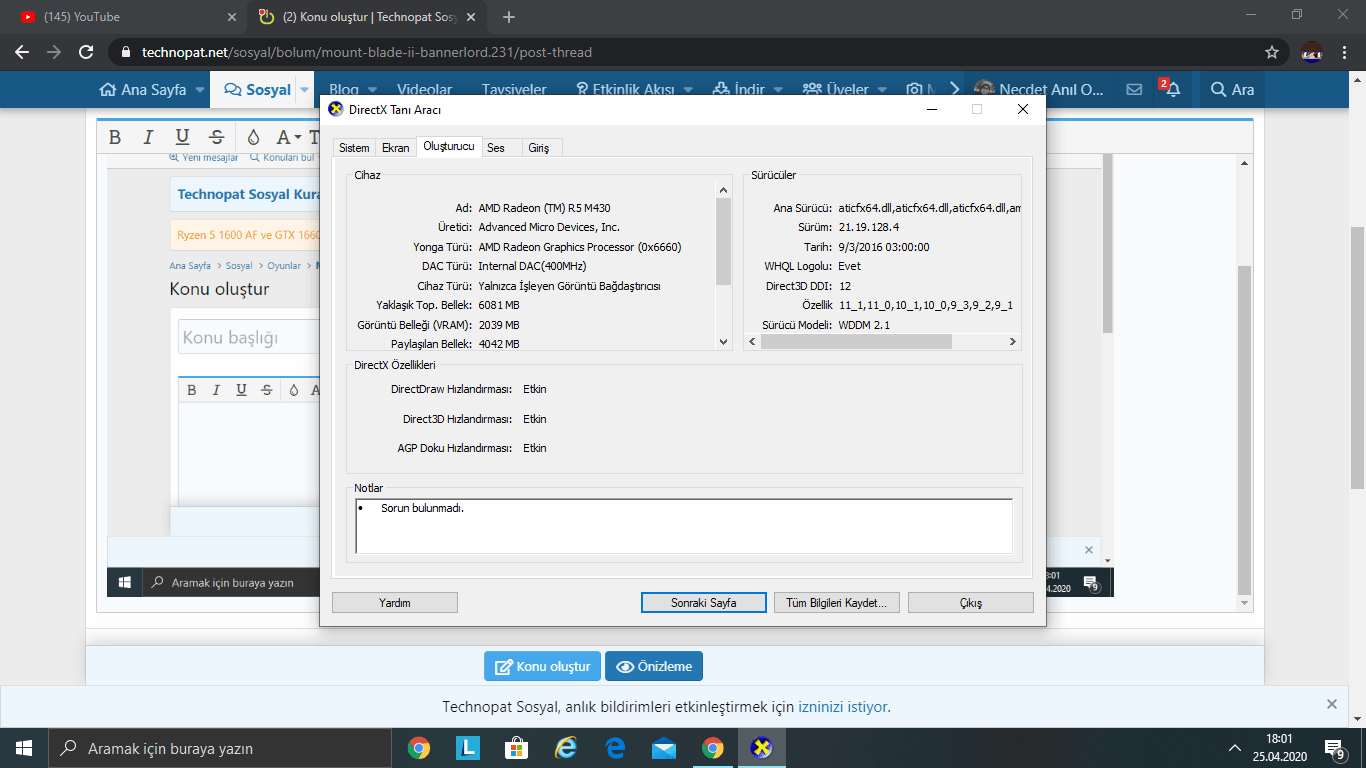Switch to the Ekran tab

click(x=396, y=148)
